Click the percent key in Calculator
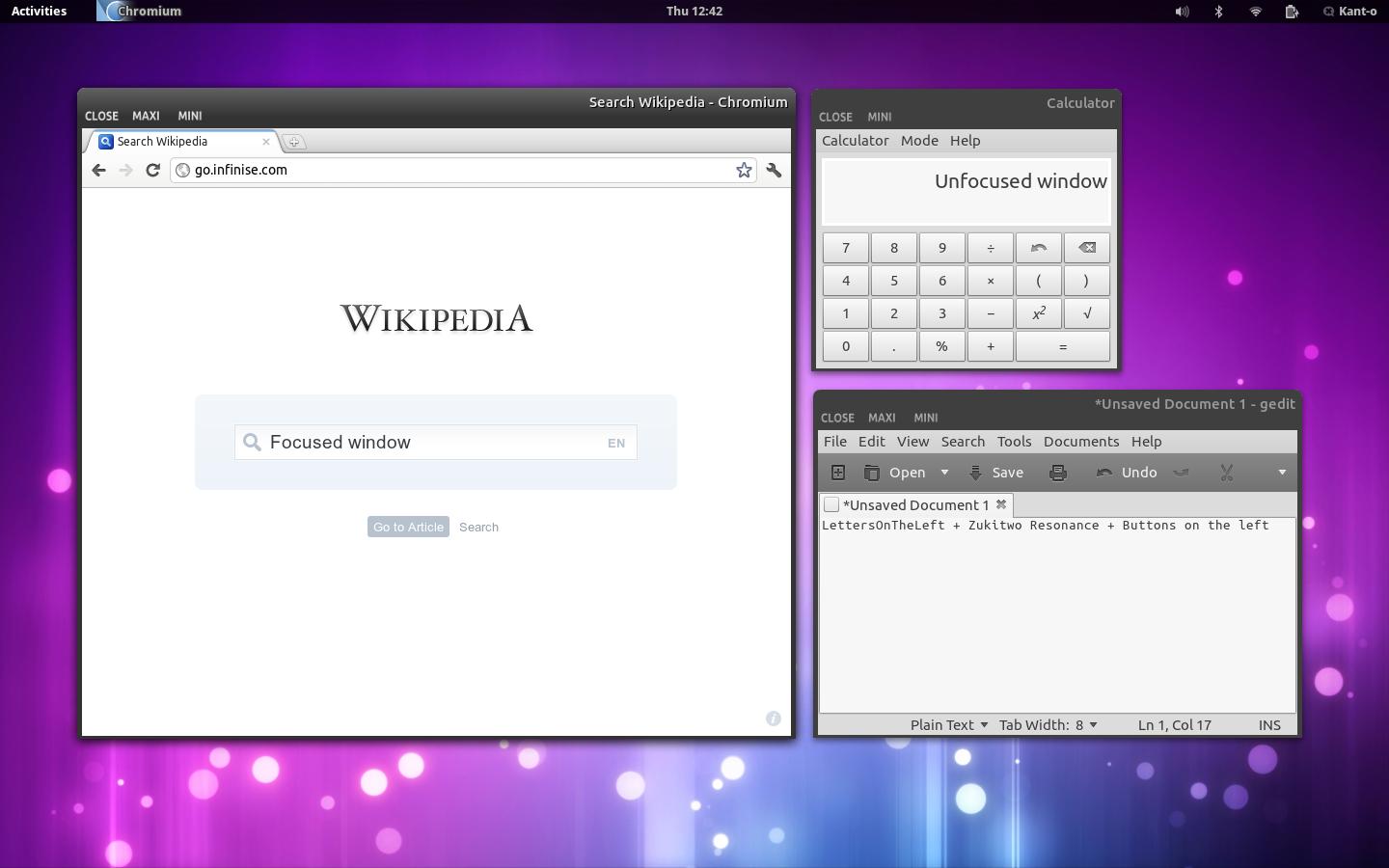 coord(942,346)
